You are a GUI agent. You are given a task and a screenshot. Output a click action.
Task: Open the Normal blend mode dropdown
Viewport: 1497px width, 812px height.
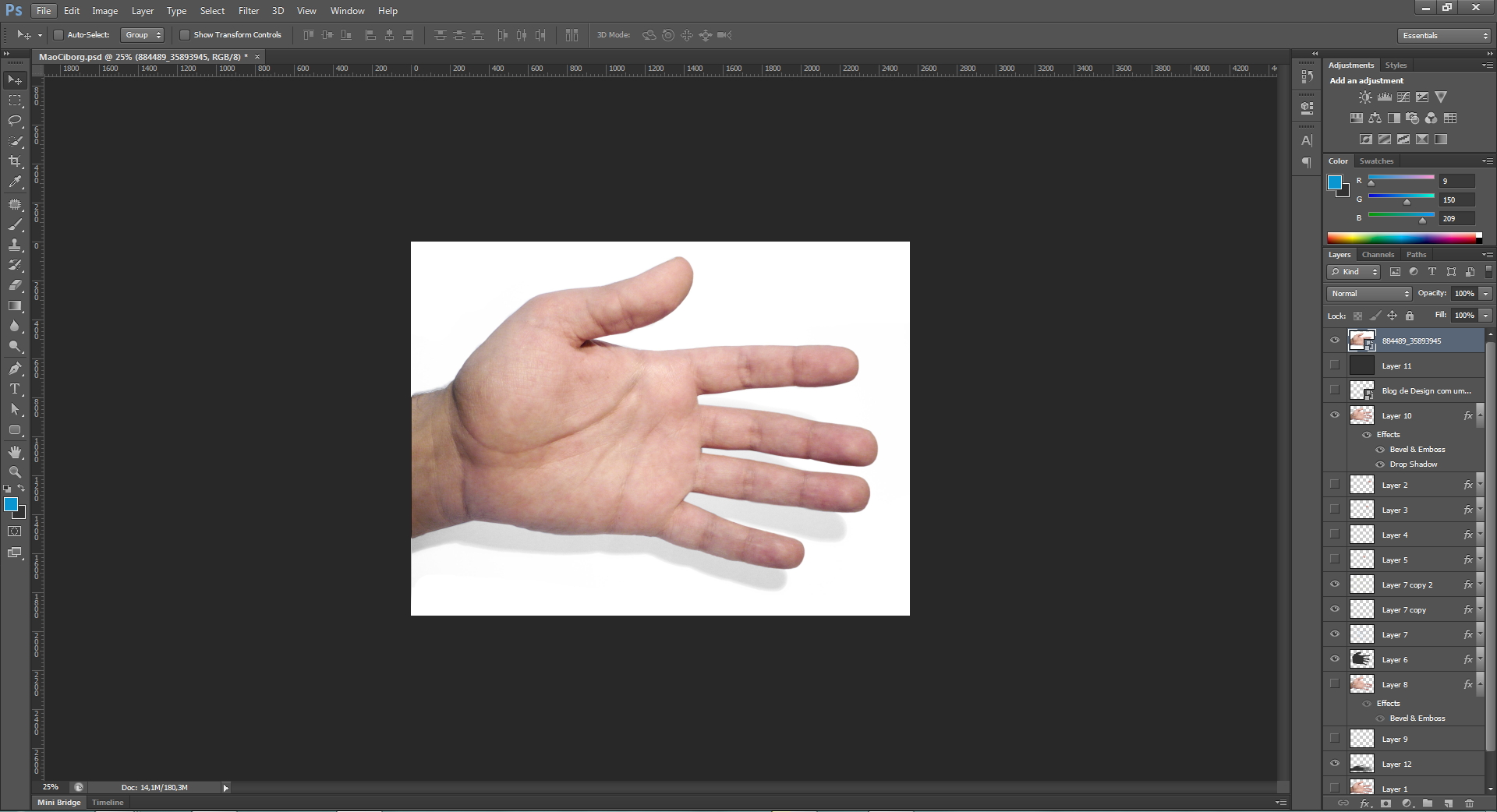1369,294
